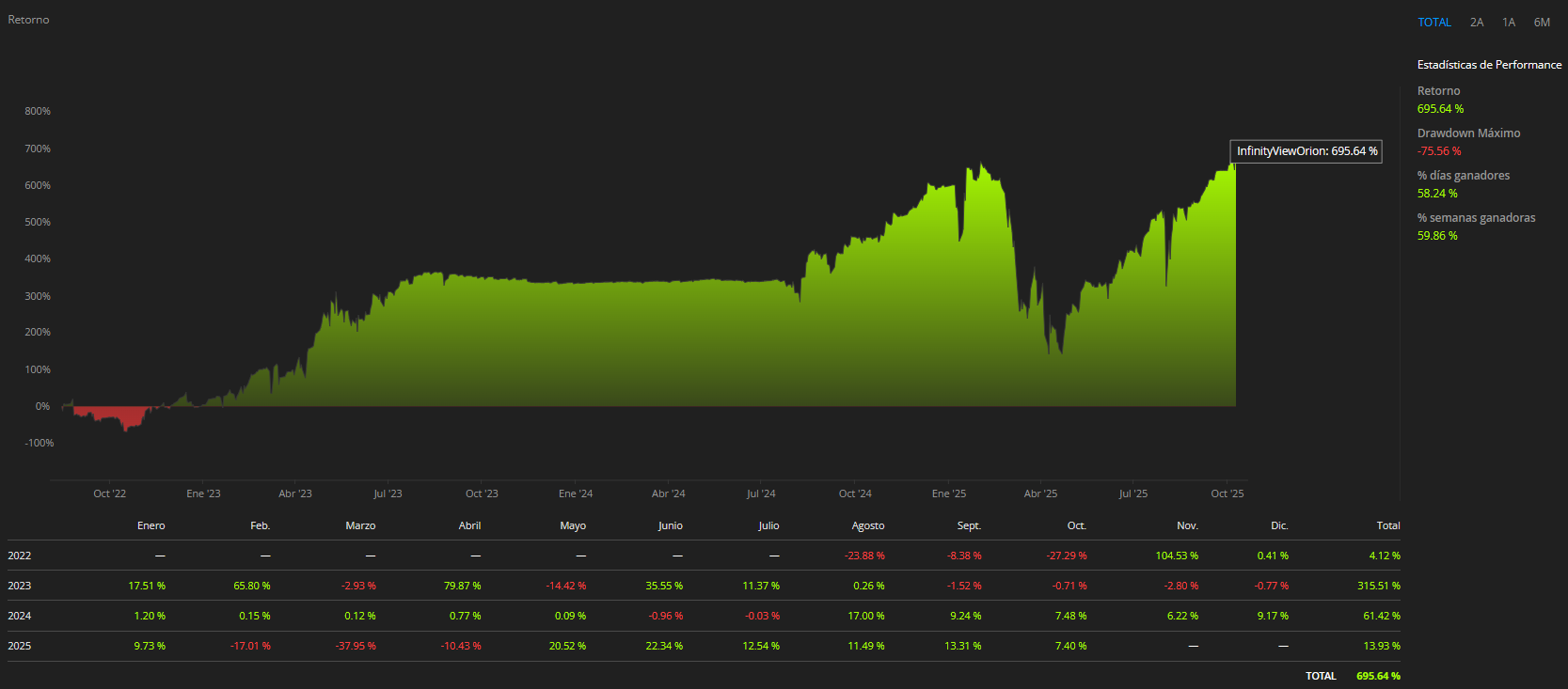This screenshot has height=689, width=1568.
Task: Select the 2023 row label
Action: coord(20,586)
